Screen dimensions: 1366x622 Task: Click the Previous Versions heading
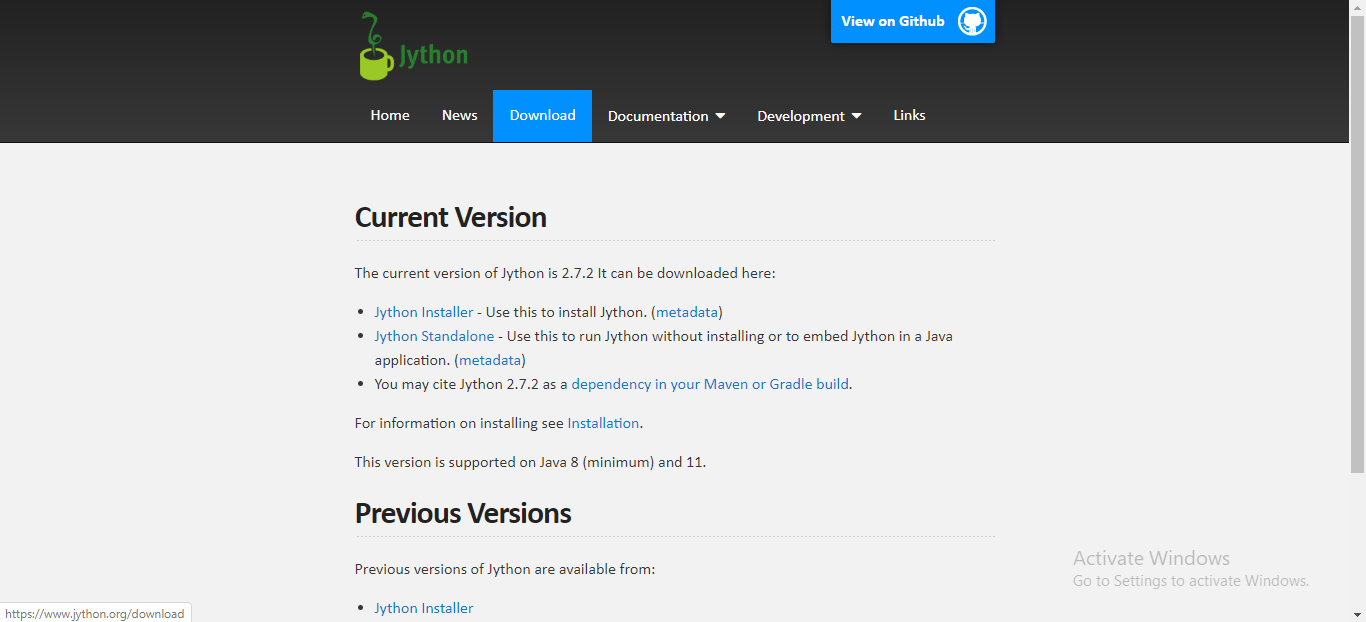coord(463,514)
